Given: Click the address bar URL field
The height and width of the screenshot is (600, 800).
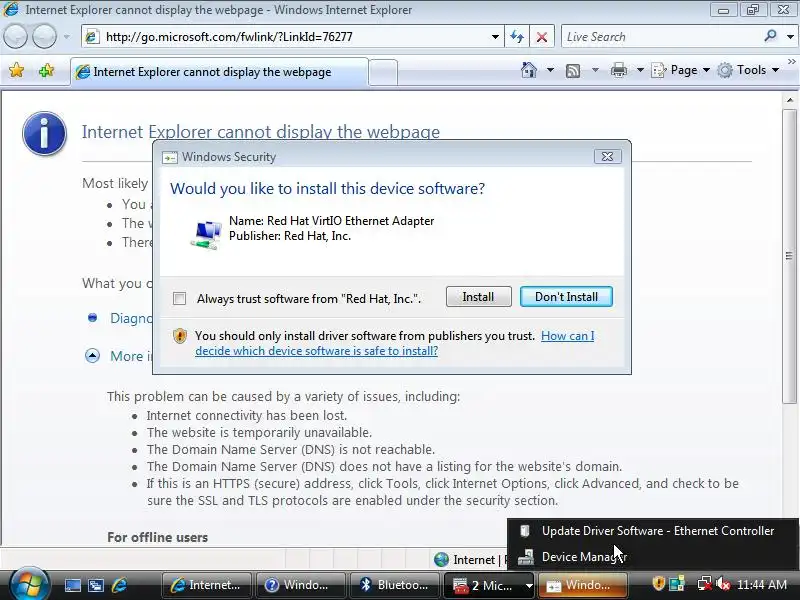Looking at the screenshot, I should 291,37.
